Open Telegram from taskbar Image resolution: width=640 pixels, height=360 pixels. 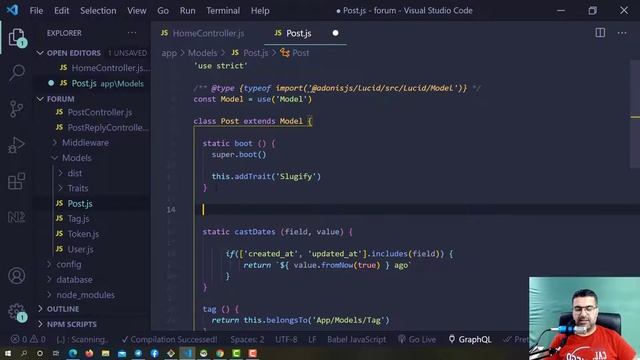(138, 353)
